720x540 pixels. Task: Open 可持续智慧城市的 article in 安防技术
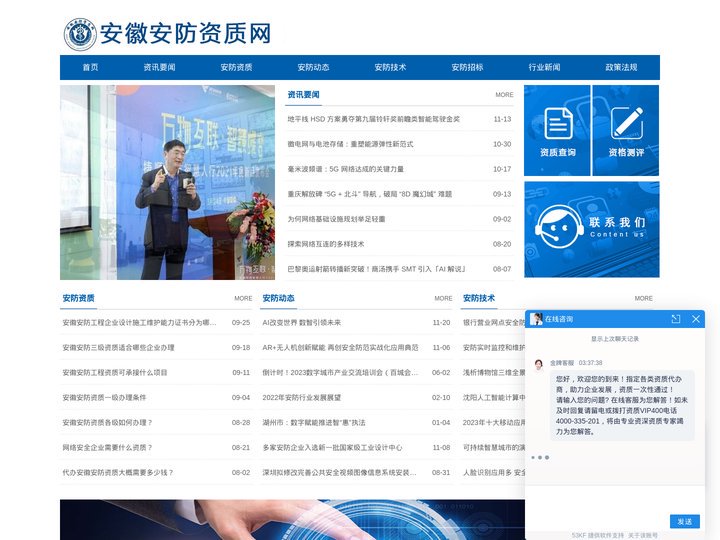coord(494,448)
